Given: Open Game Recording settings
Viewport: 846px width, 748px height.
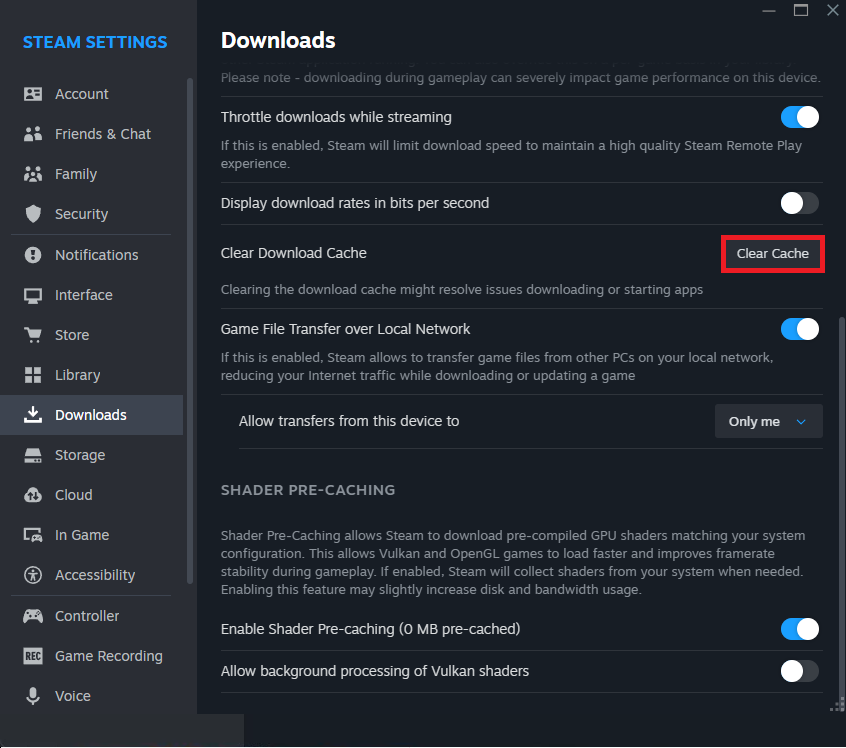Looking at the screenshot, I should point(92,656).
